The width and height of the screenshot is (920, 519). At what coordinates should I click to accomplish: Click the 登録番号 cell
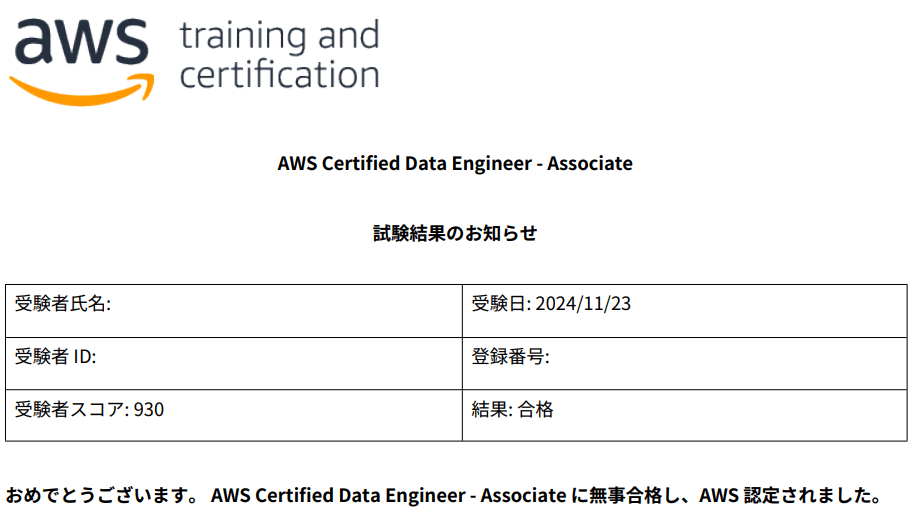tap(685, 364)
